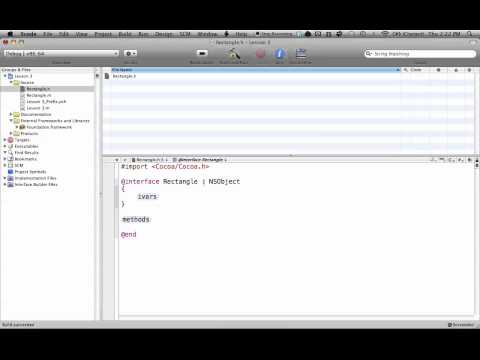Image resolution: width=480 pixels, height=360 pixels.
Task: Select Interface Builder Files smart group
Action: [x=36, y=184]
